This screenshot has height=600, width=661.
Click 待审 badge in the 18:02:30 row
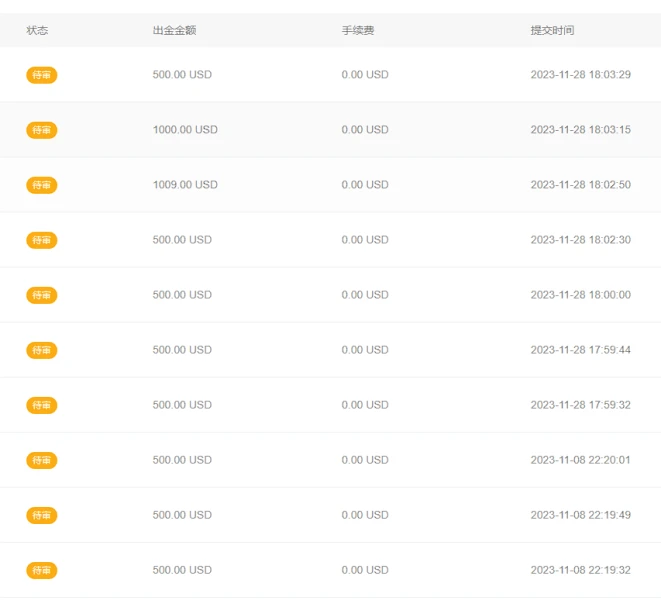(42, 240)
